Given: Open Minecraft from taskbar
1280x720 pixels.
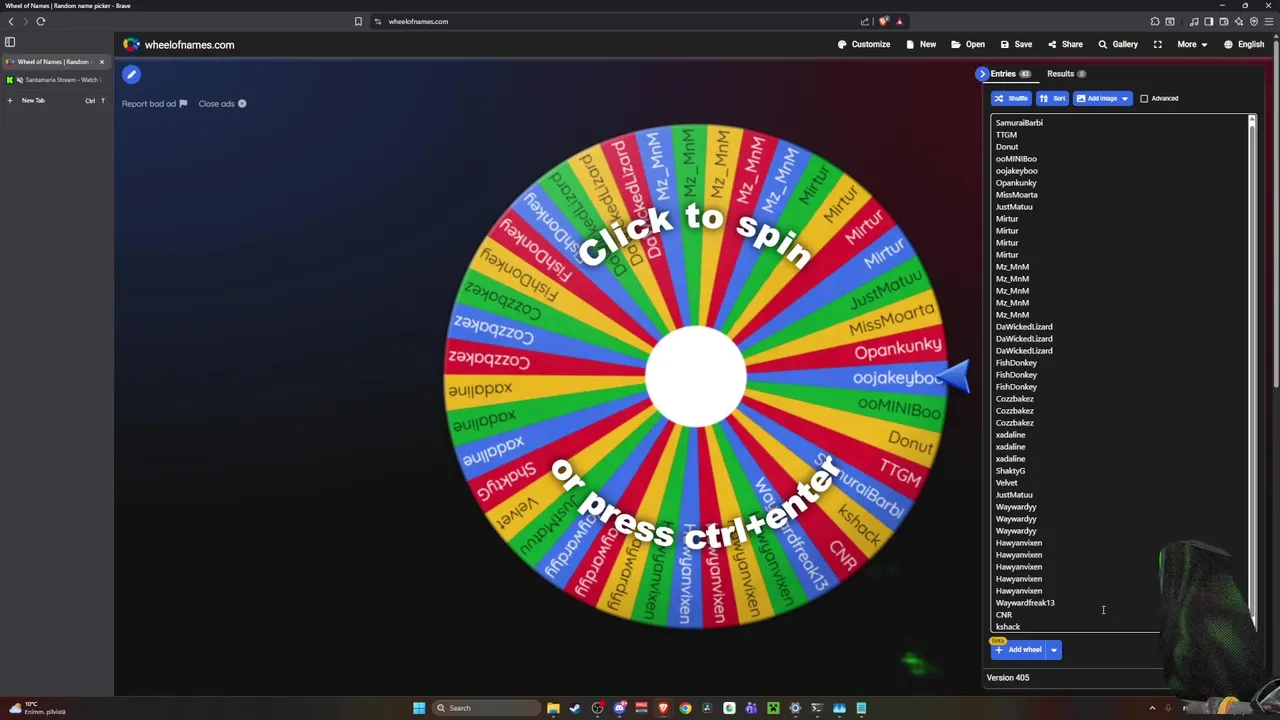Looking at the screenshot, I should point(773,708).
